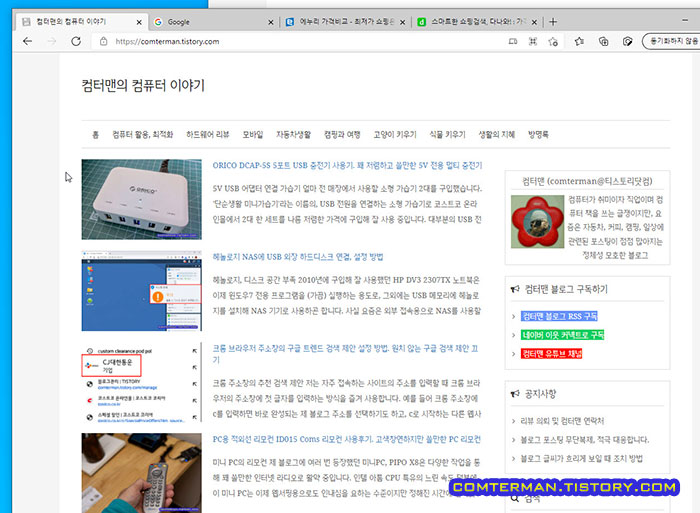Click the 동기화하지 않음 profile button
The width and height of the screenshot is (700, 513).
(672, 41)
